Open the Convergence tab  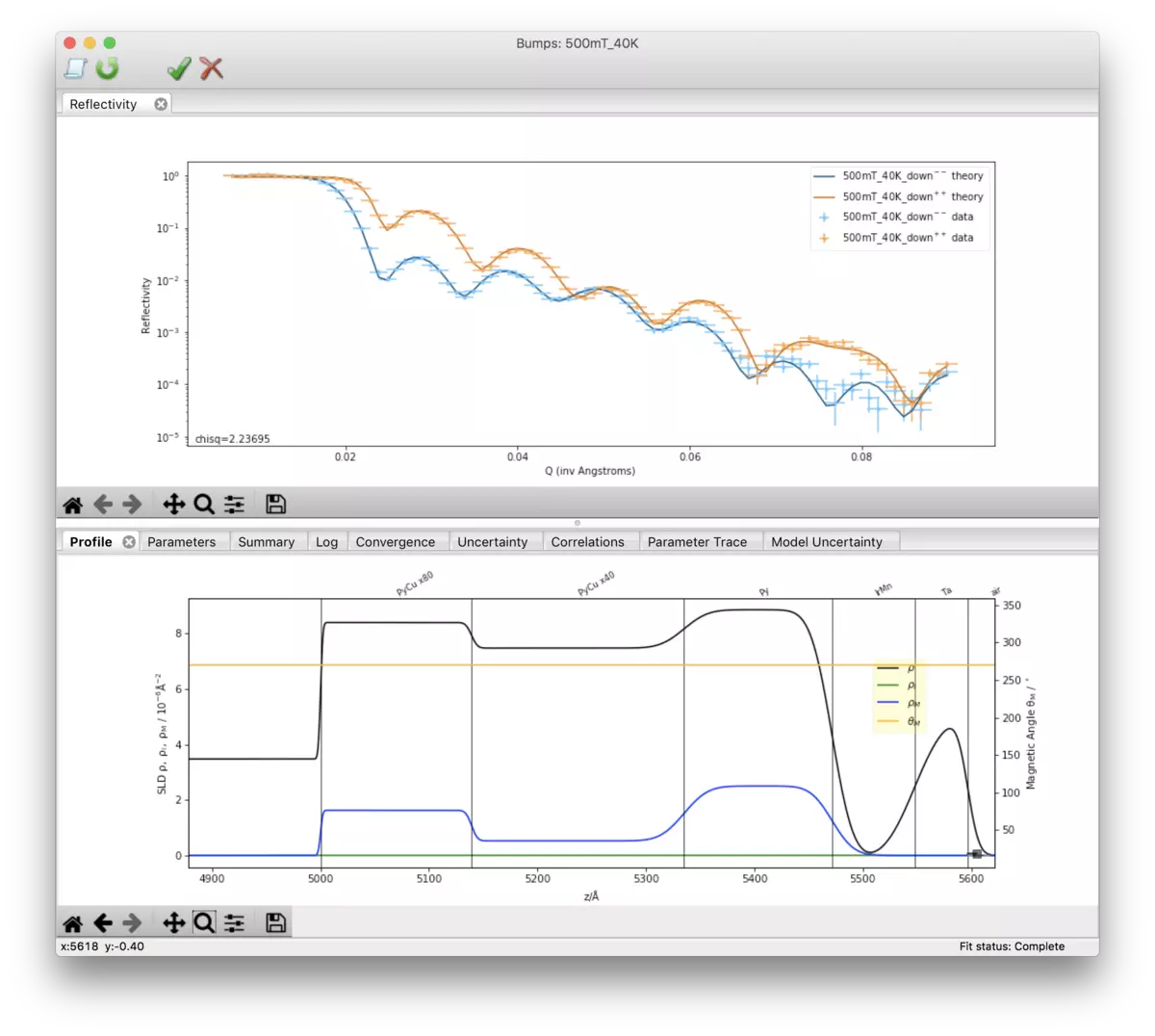tap(396, 542)
